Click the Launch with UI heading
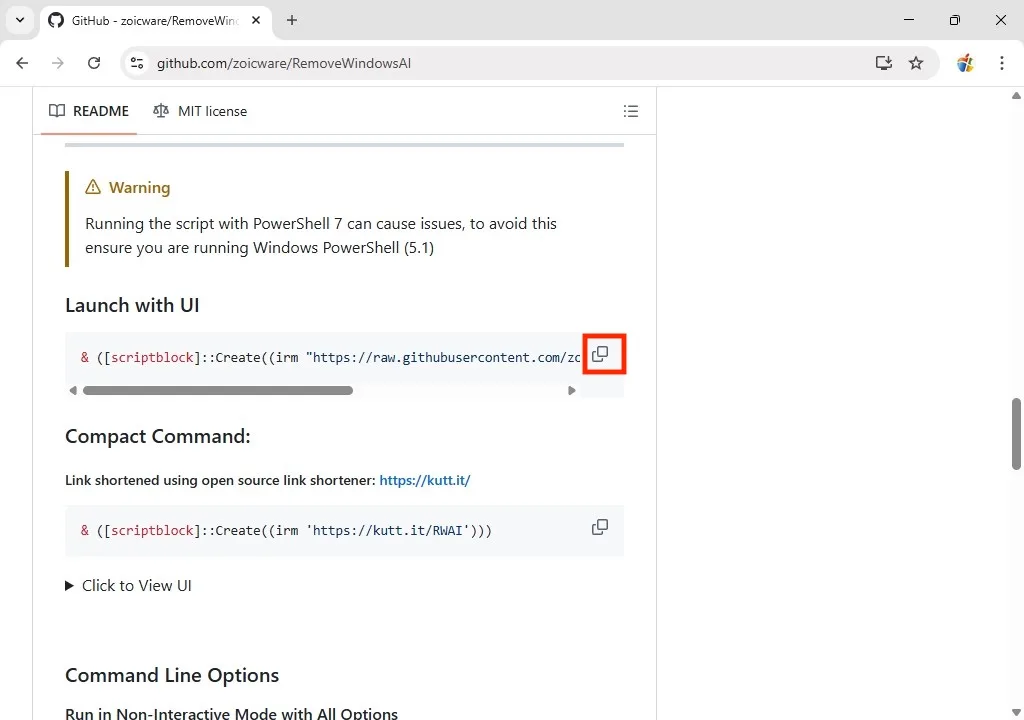The image size is (1024, 720). [132, 305]
